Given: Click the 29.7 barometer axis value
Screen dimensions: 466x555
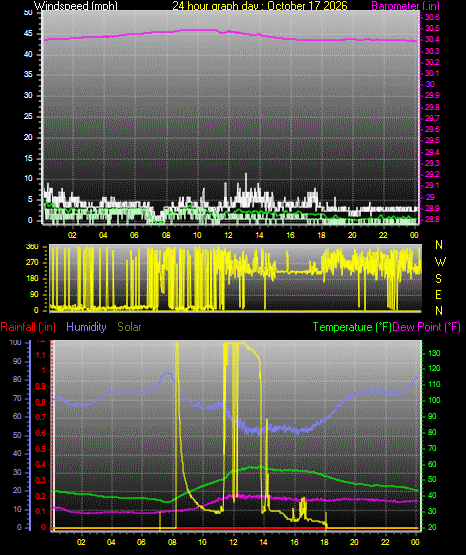Looking at the screenshot, I should pyautogui.click(x=432, y=118).
